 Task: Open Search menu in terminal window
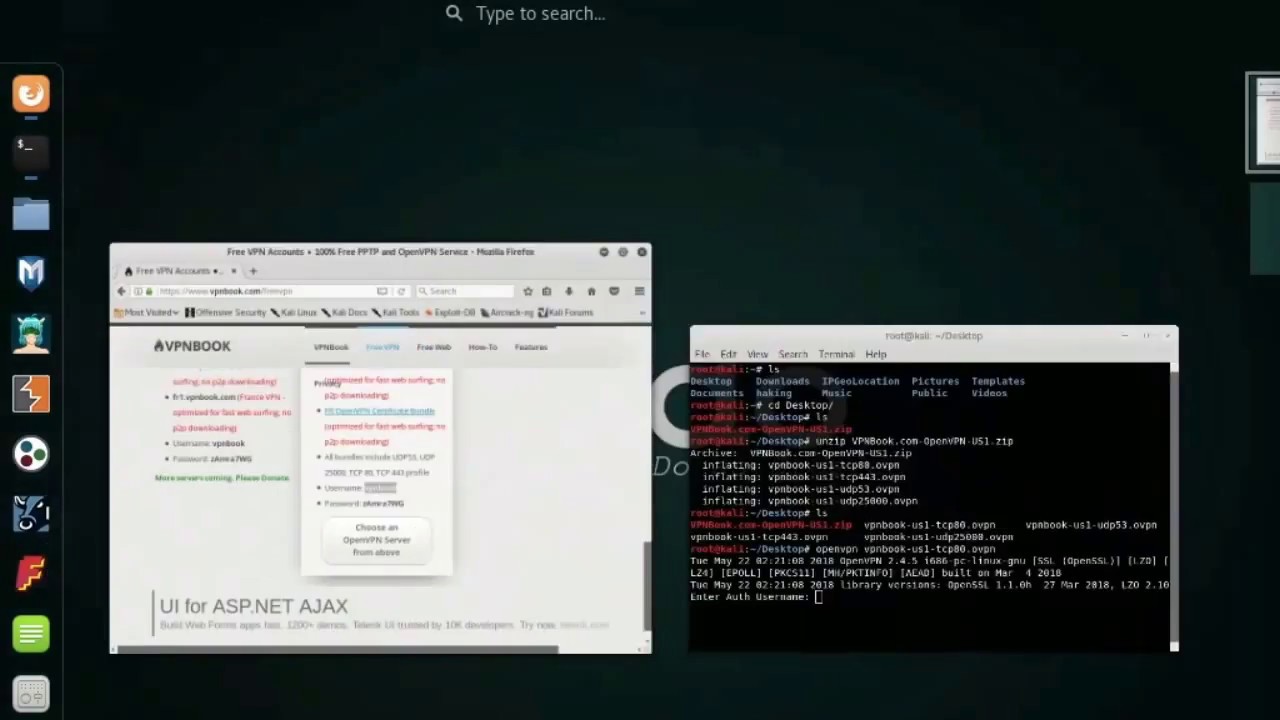[793, 354]
